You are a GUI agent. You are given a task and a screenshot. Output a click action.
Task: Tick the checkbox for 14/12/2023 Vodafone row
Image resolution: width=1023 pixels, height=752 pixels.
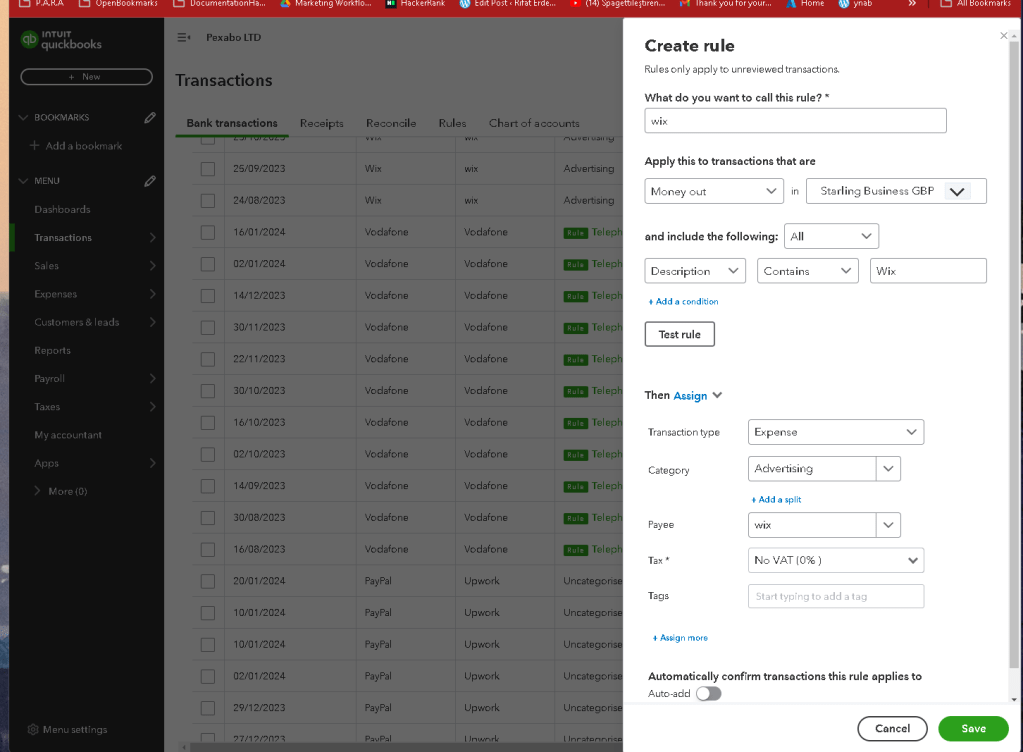point(208,295)
